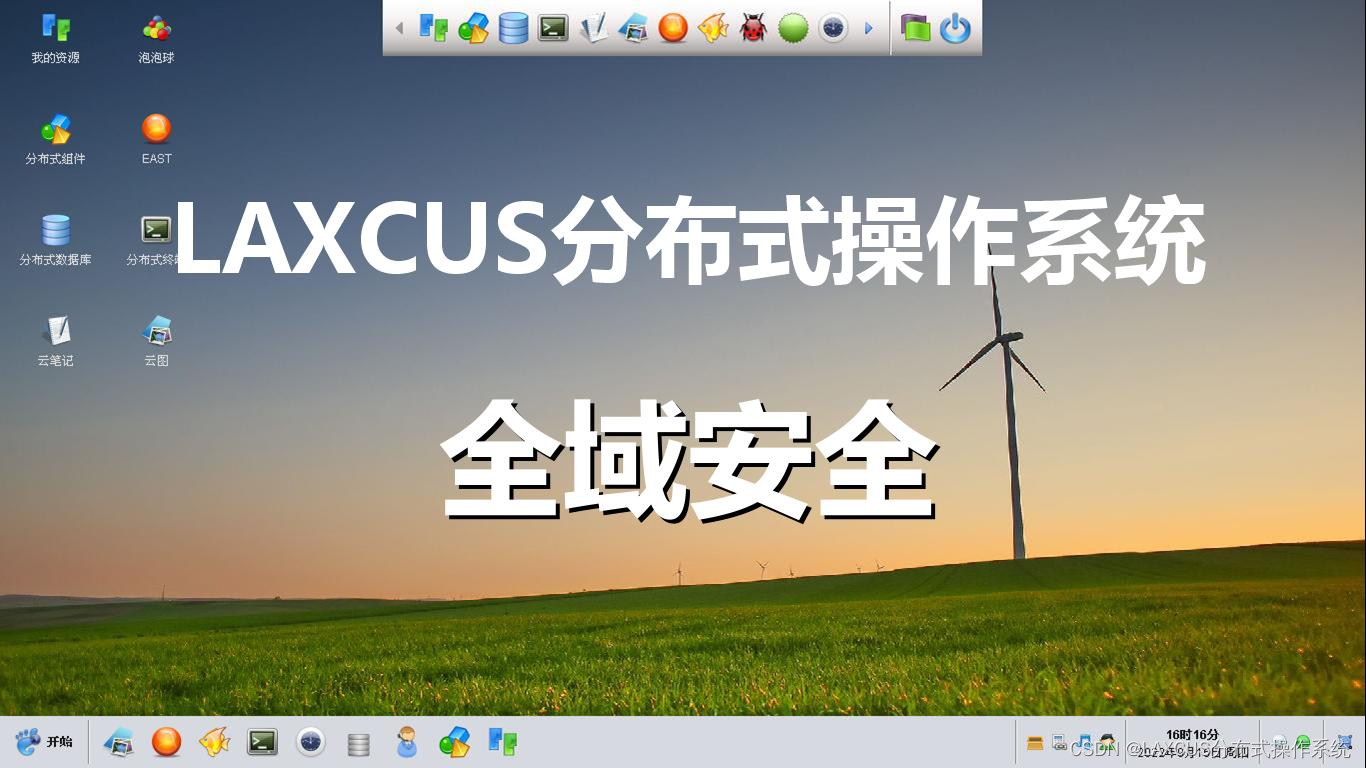Click the purple-green windows icon in top dock
The width and height of the screenshot is (1366, 768).
(x=915, y=28)
